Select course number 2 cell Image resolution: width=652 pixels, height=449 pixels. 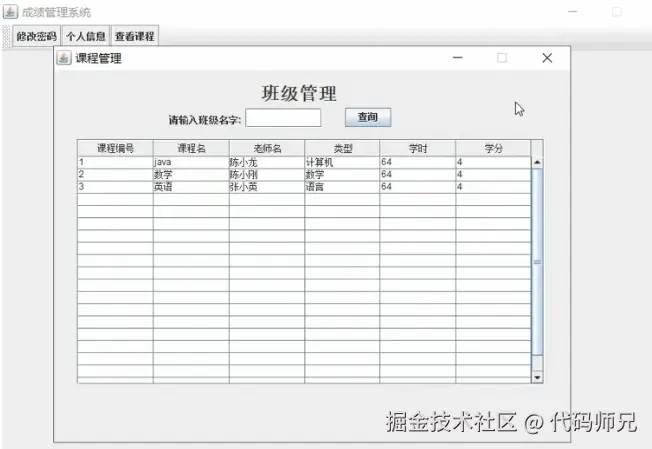[115, 175]
